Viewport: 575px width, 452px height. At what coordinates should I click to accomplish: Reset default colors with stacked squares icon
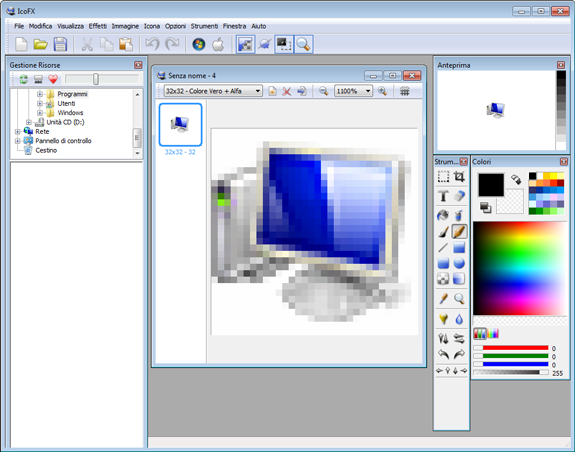[x=486, y=207]
